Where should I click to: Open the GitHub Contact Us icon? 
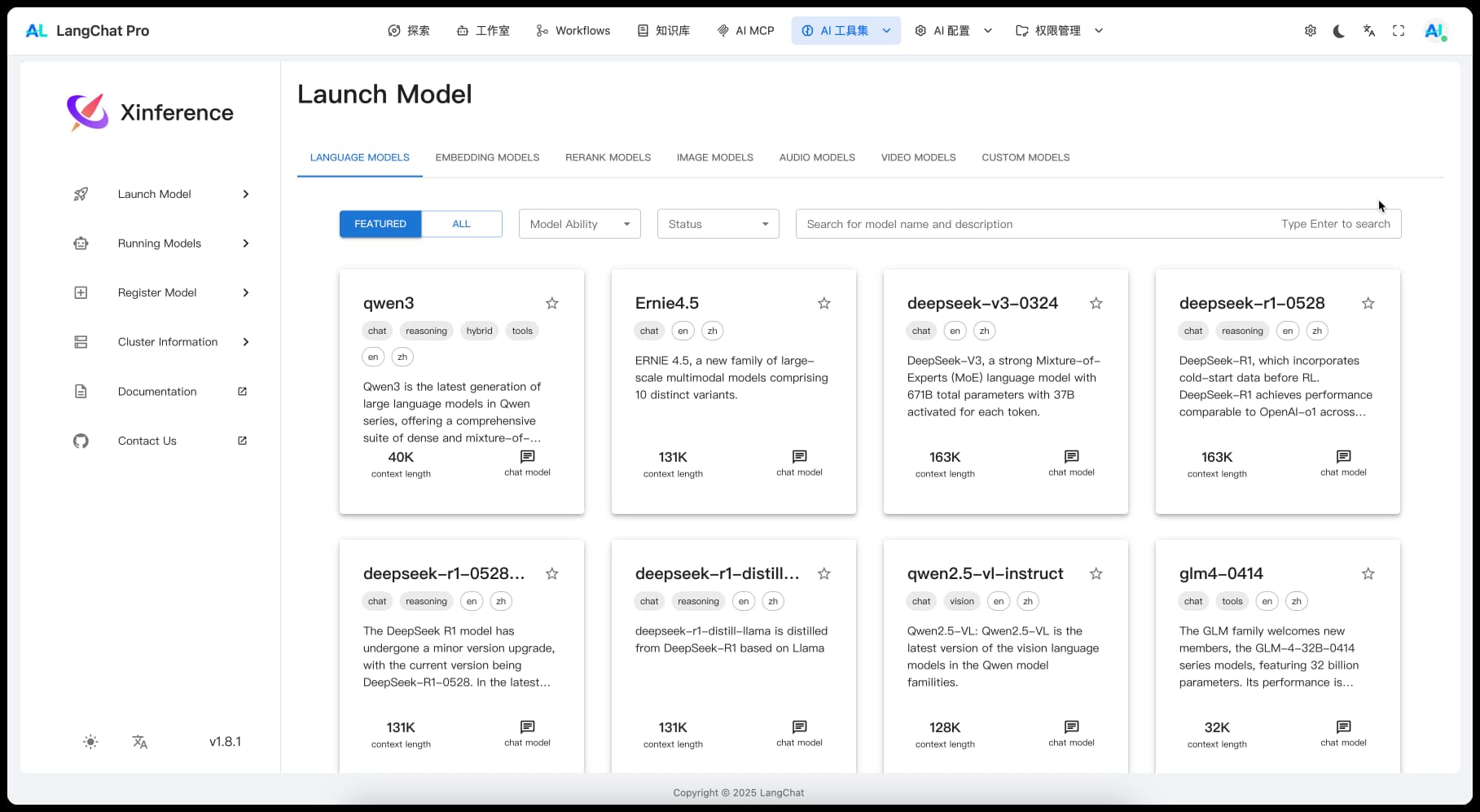(81, 441)
